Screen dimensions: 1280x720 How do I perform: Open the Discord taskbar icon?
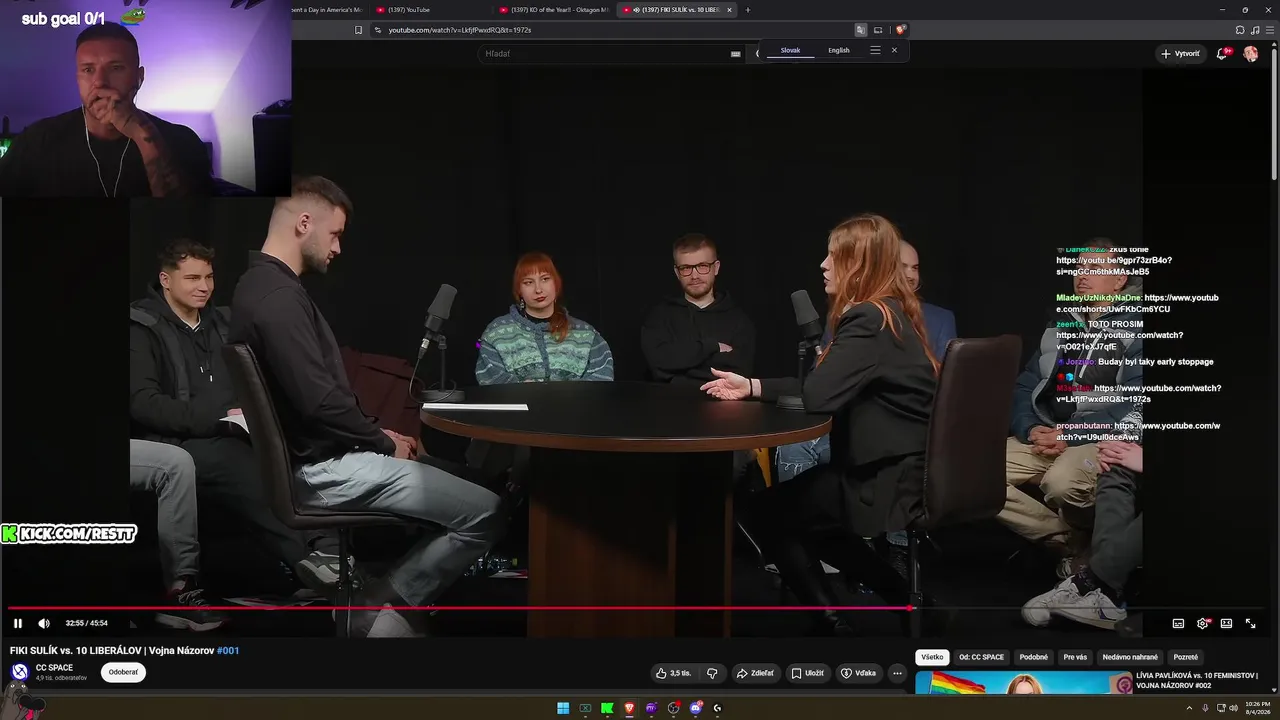[695, 708]
